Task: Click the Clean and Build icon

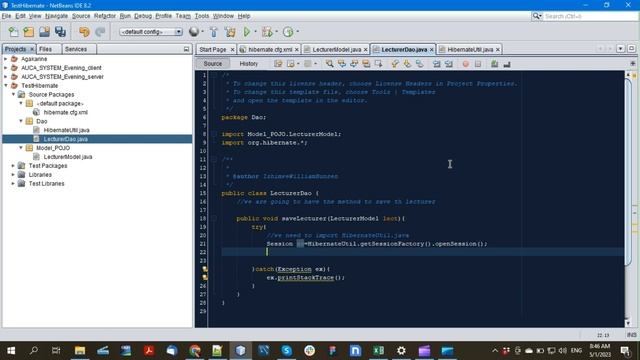Action: [230, 32]
